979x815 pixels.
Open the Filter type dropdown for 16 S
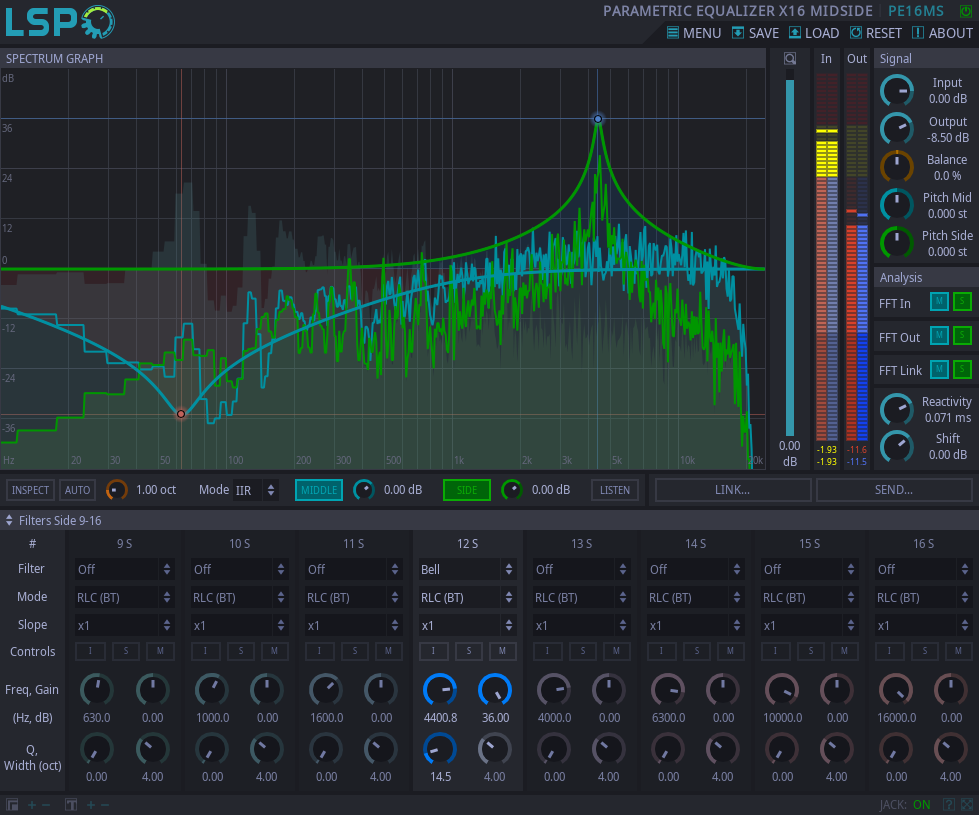(923, 570)
